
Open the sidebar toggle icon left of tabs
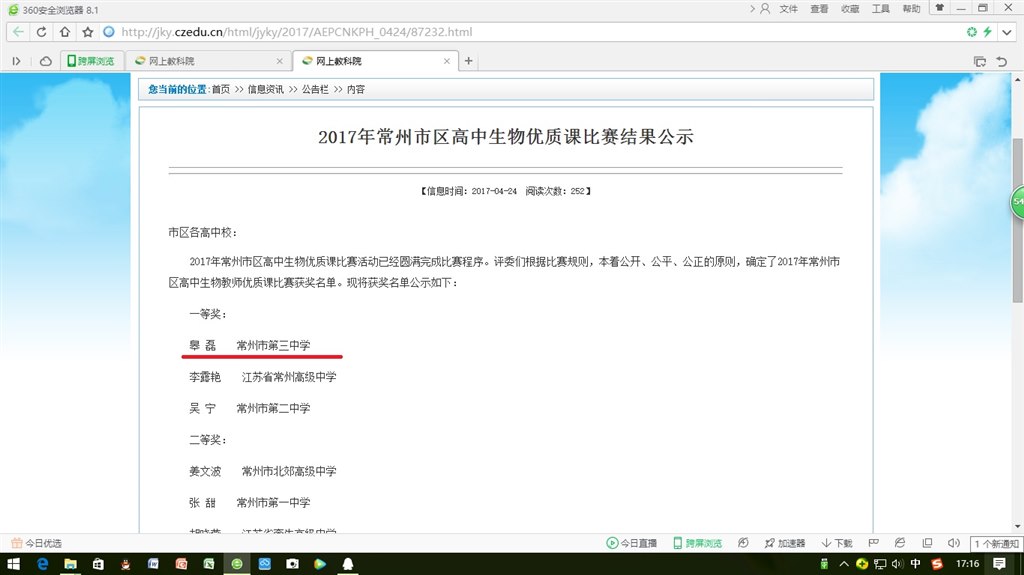tap(16, 61)
